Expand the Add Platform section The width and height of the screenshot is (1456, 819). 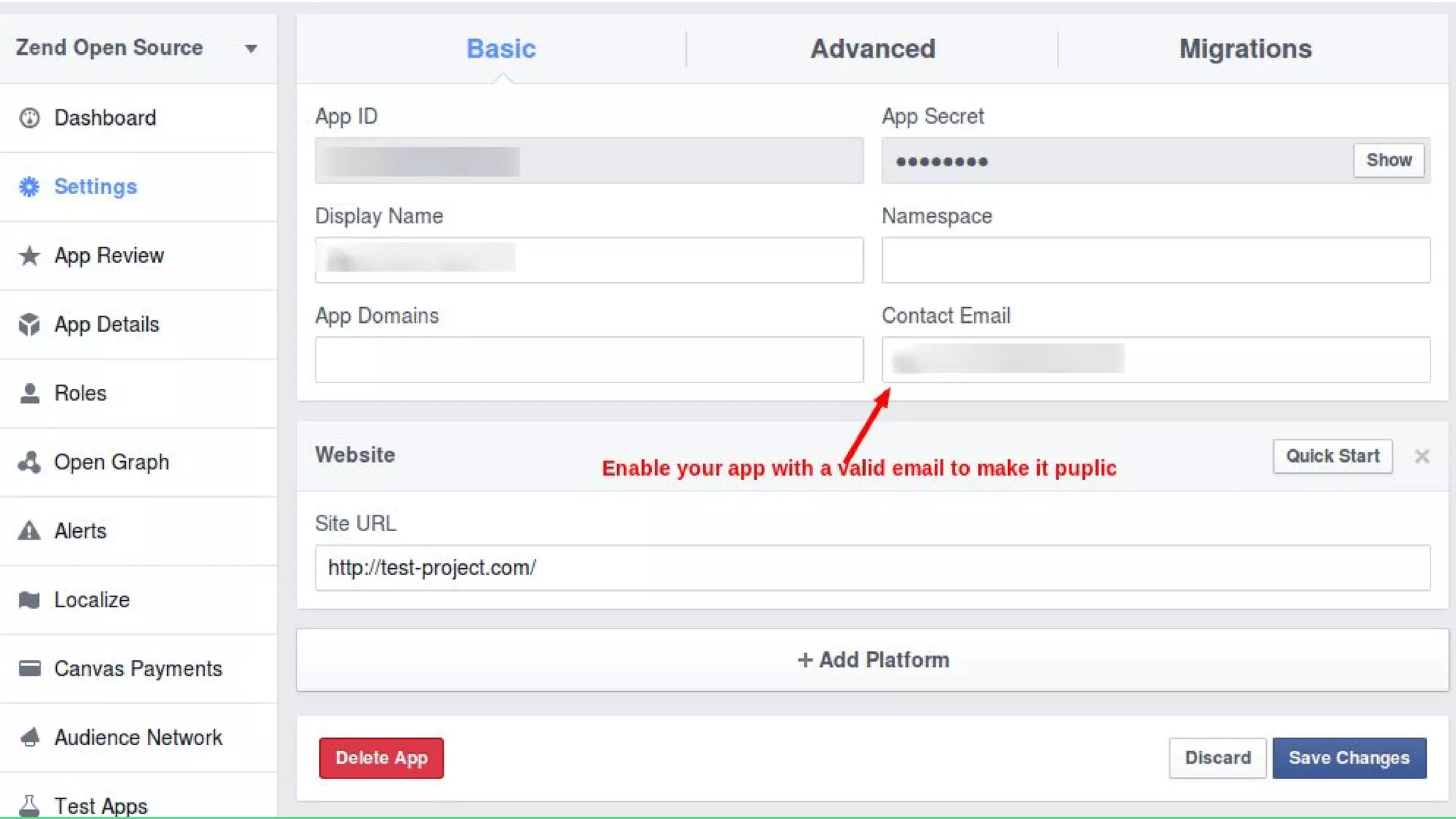(x=872, y=660)
